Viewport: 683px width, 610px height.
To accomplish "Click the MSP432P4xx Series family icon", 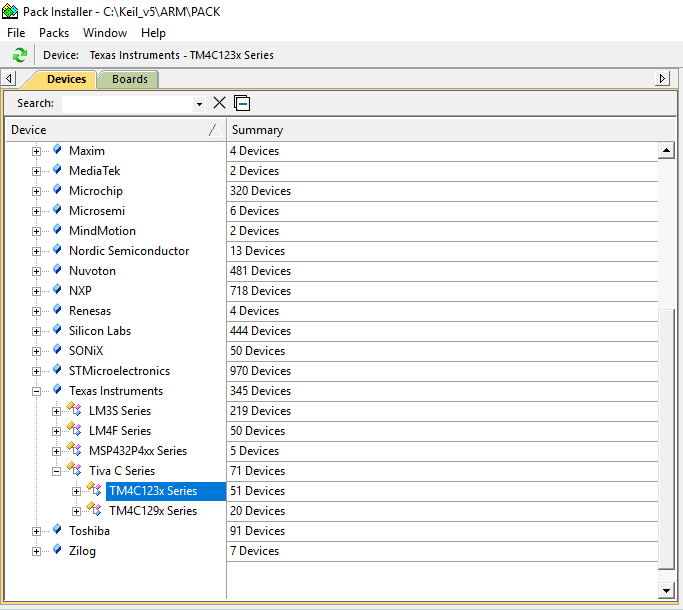I will click(x=74, y=450).
